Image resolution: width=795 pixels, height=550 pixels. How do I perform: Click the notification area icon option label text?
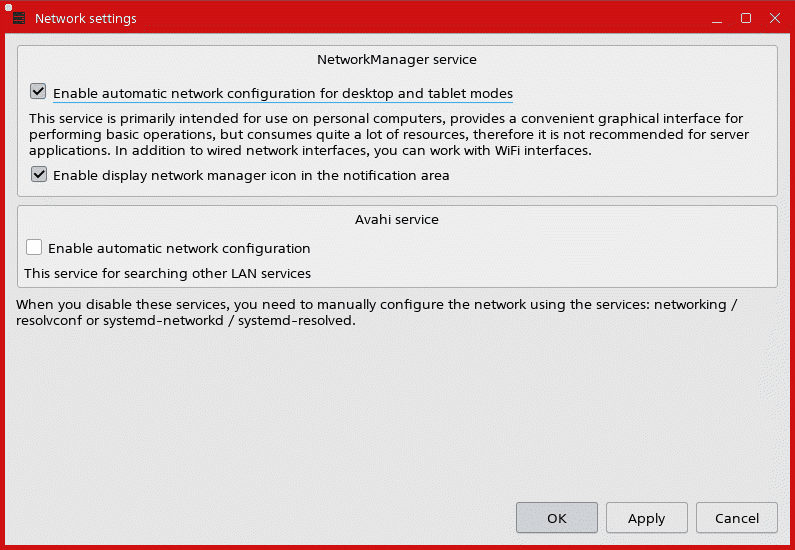[x=251, y=175]
